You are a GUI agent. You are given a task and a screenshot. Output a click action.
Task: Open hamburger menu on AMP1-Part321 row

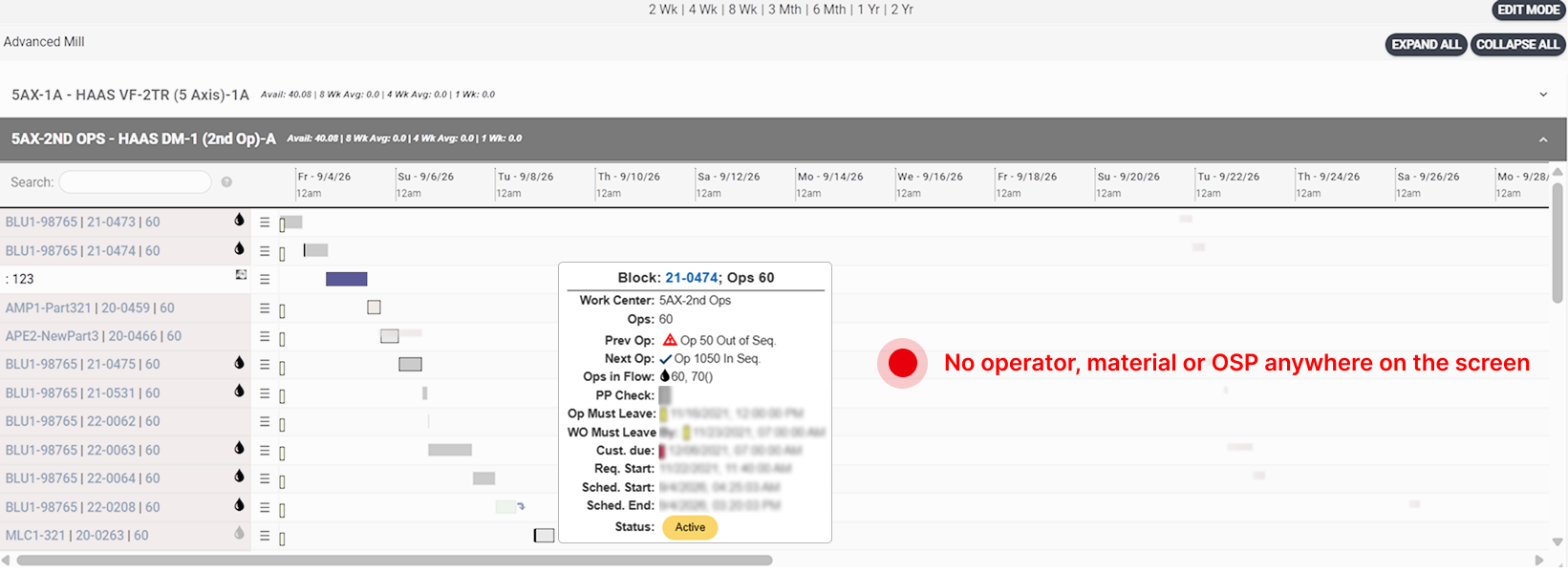(265, 308)
